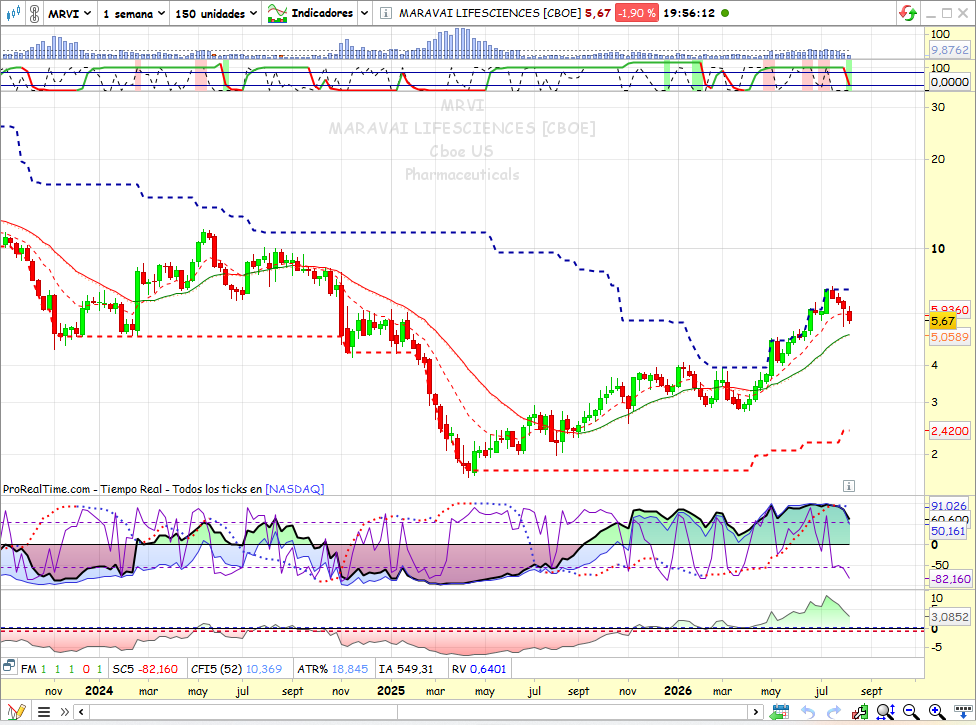Viewport: 976px width, 725px height.
Task: Click the 5,0589 orange price axis label
Action: [950, 337]
